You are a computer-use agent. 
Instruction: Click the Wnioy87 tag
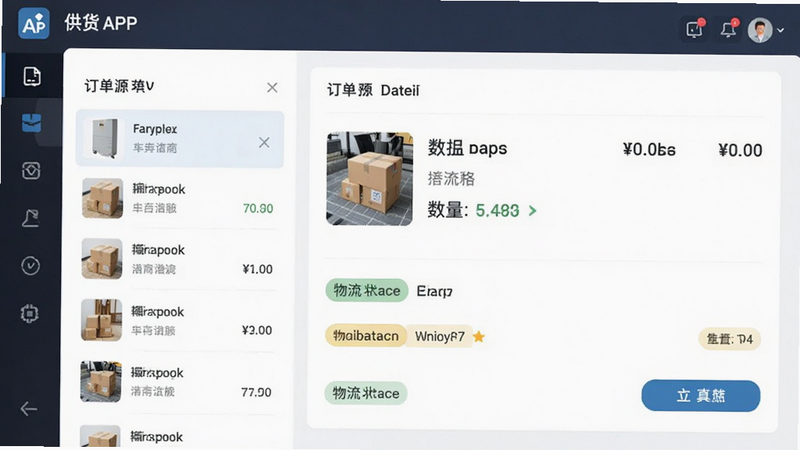pyautogui.click(x=440, y=337)
